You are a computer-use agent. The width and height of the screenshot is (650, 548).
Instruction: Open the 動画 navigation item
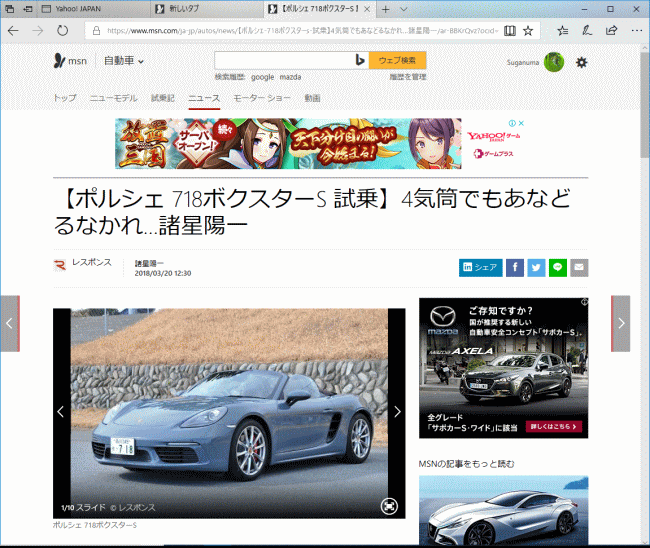pyautogui.click(x=312, y=98)
